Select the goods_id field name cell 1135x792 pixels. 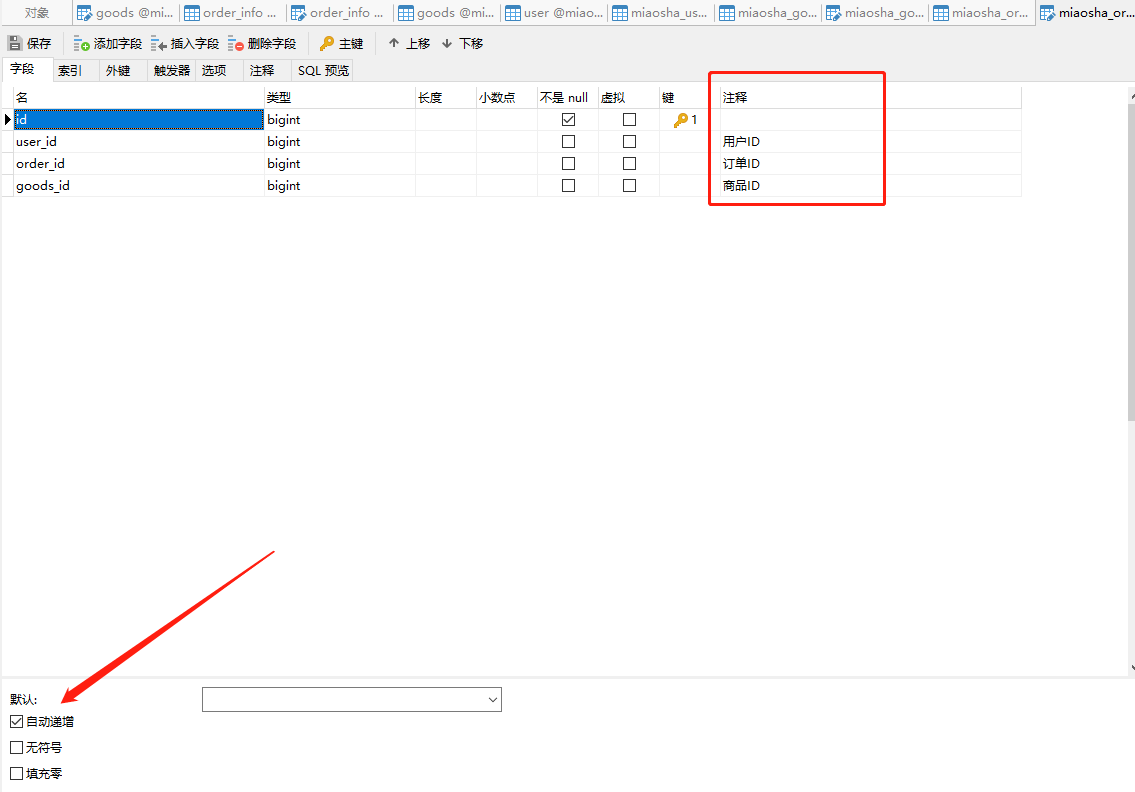(139, 185)
